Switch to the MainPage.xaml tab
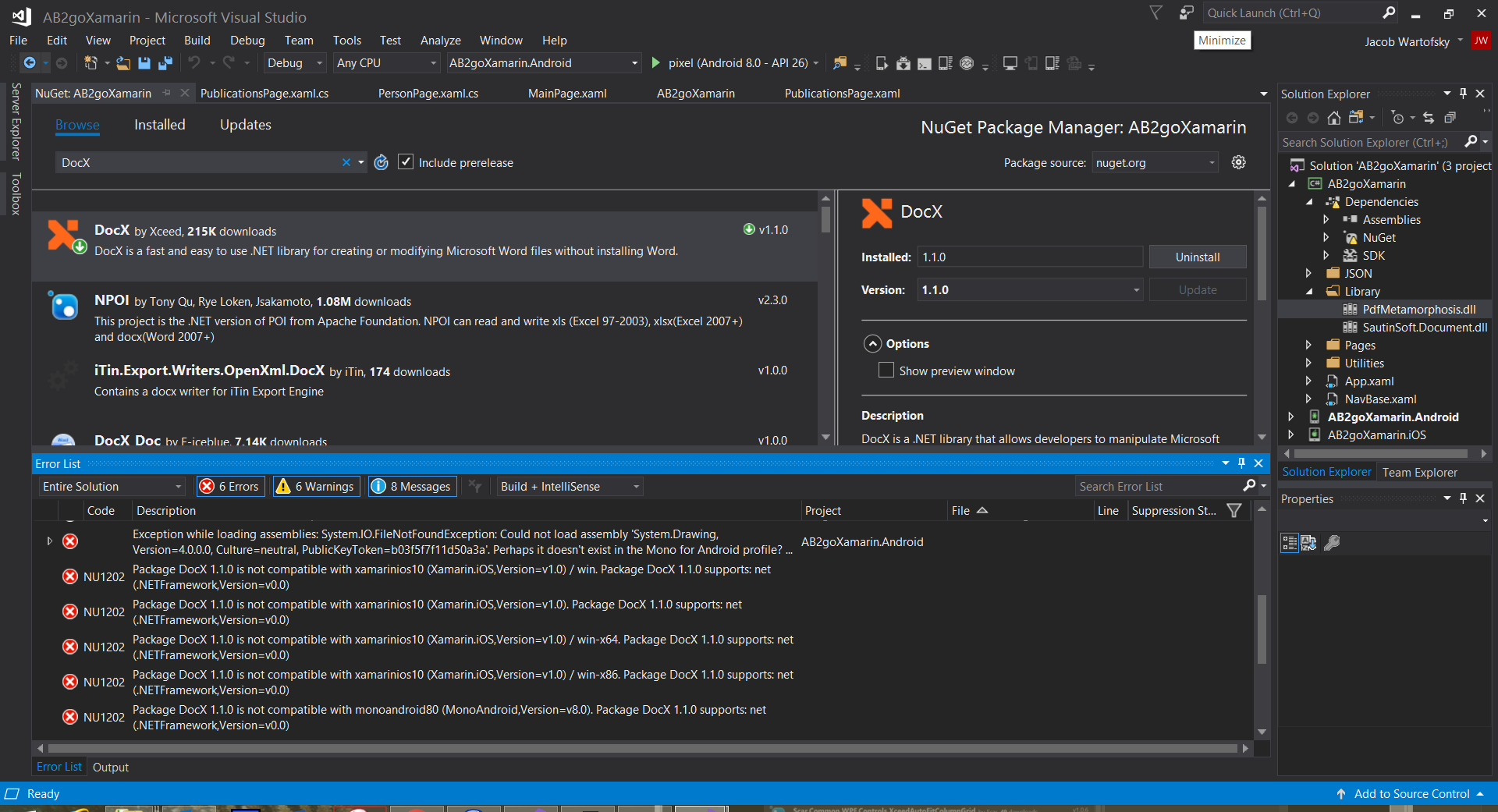 click(x=567, y=93)
